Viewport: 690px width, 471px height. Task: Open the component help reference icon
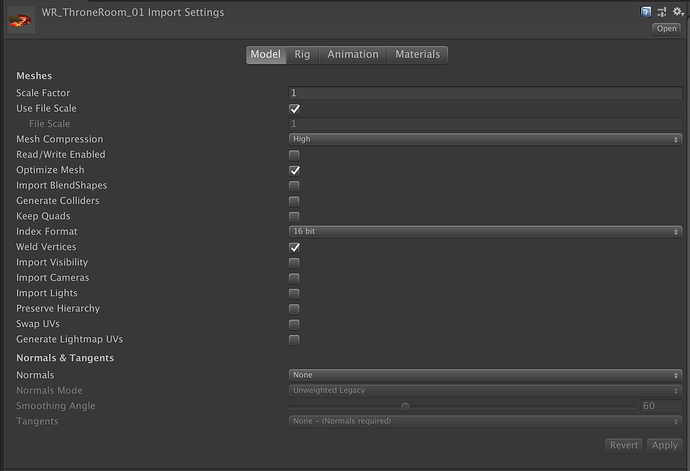pos(646,12)
